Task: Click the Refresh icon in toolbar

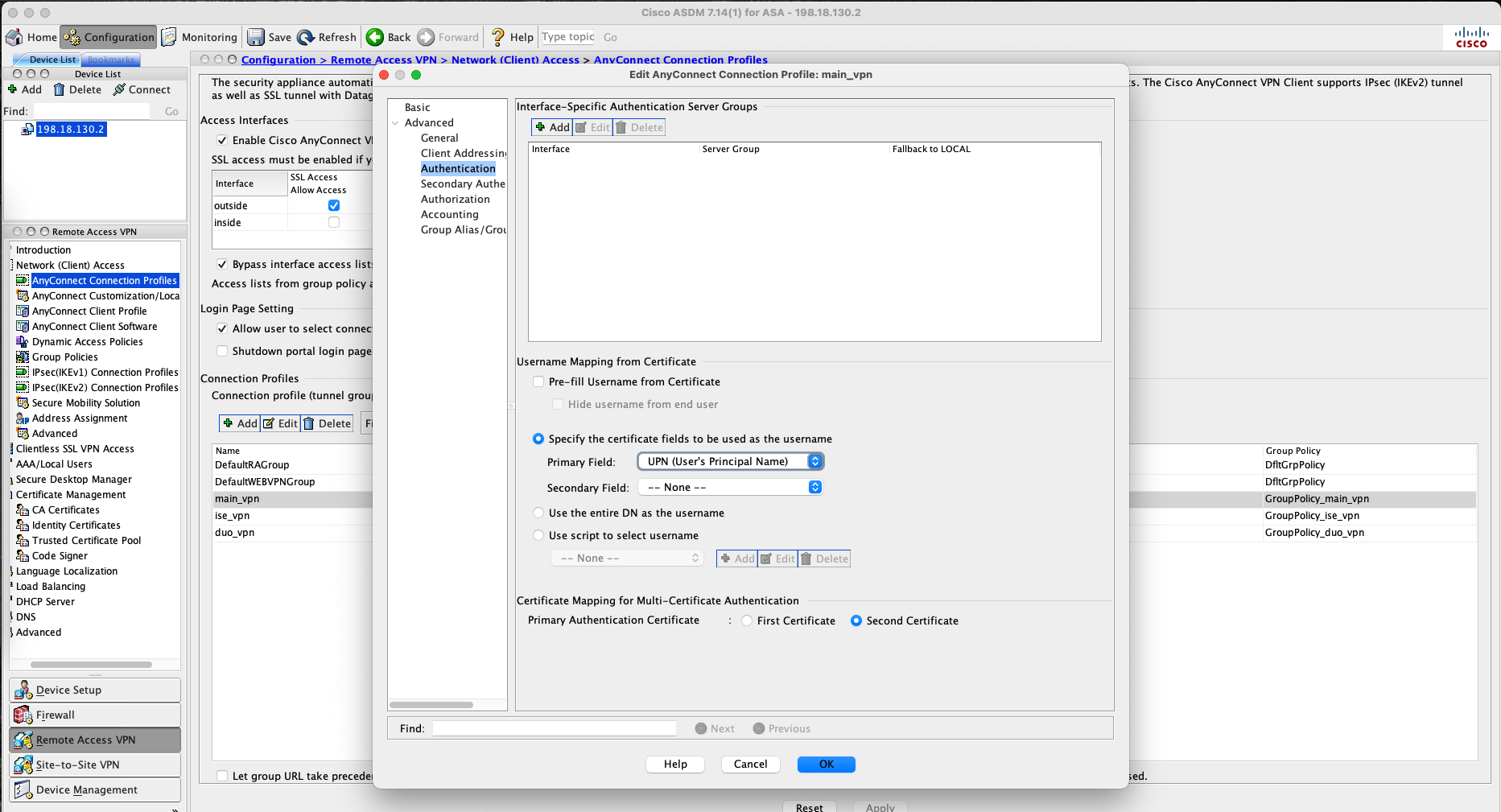Action: [306, 37]
